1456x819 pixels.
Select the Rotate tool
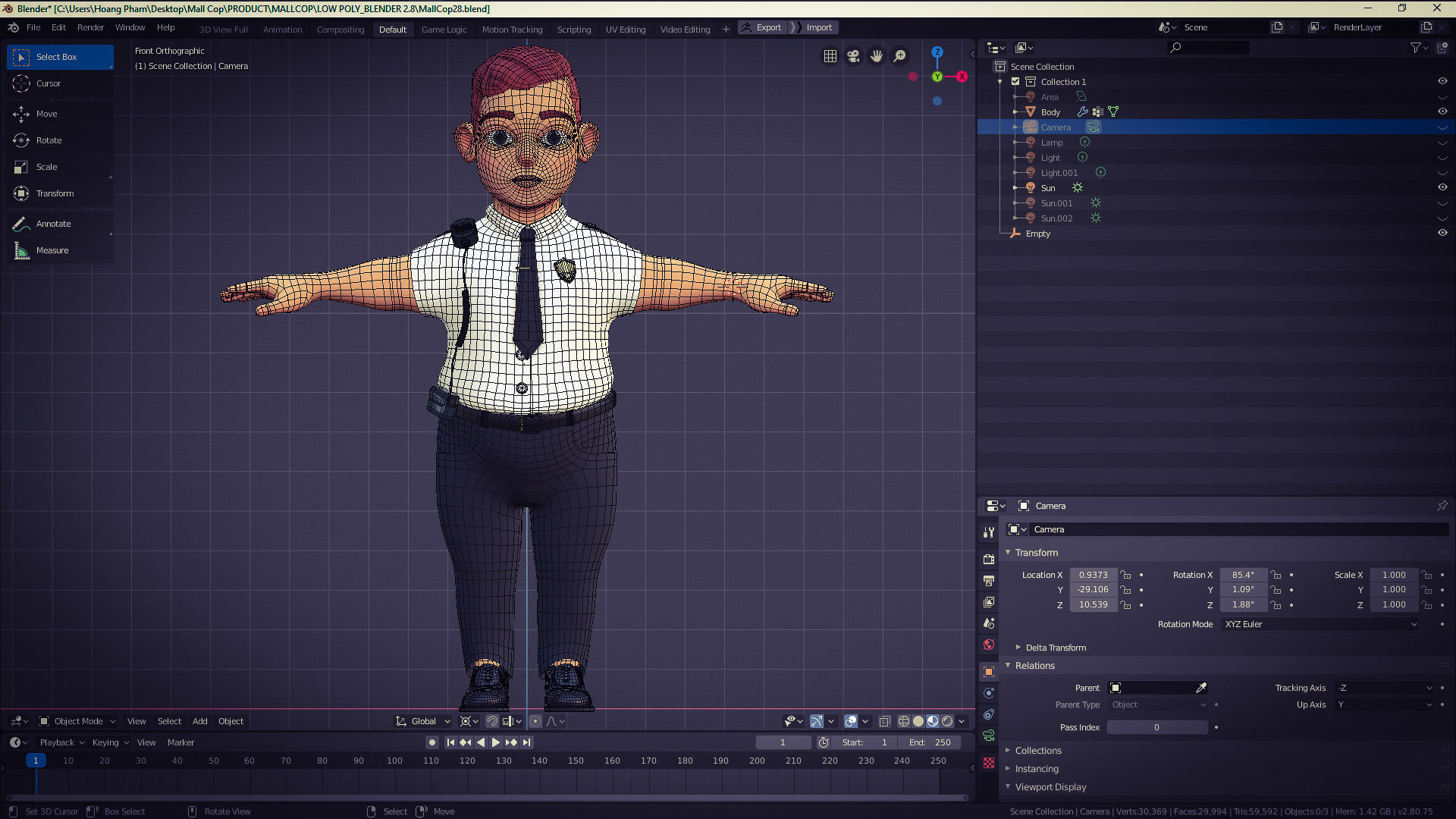[x=49, y=140]
